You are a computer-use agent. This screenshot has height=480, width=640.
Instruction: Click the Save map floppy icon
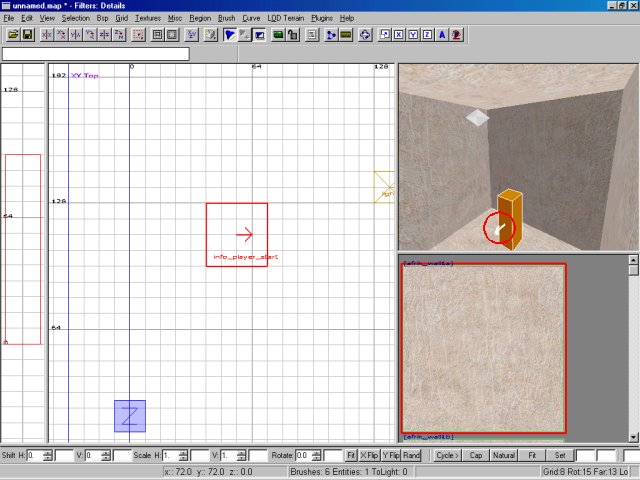click(28, 35)
